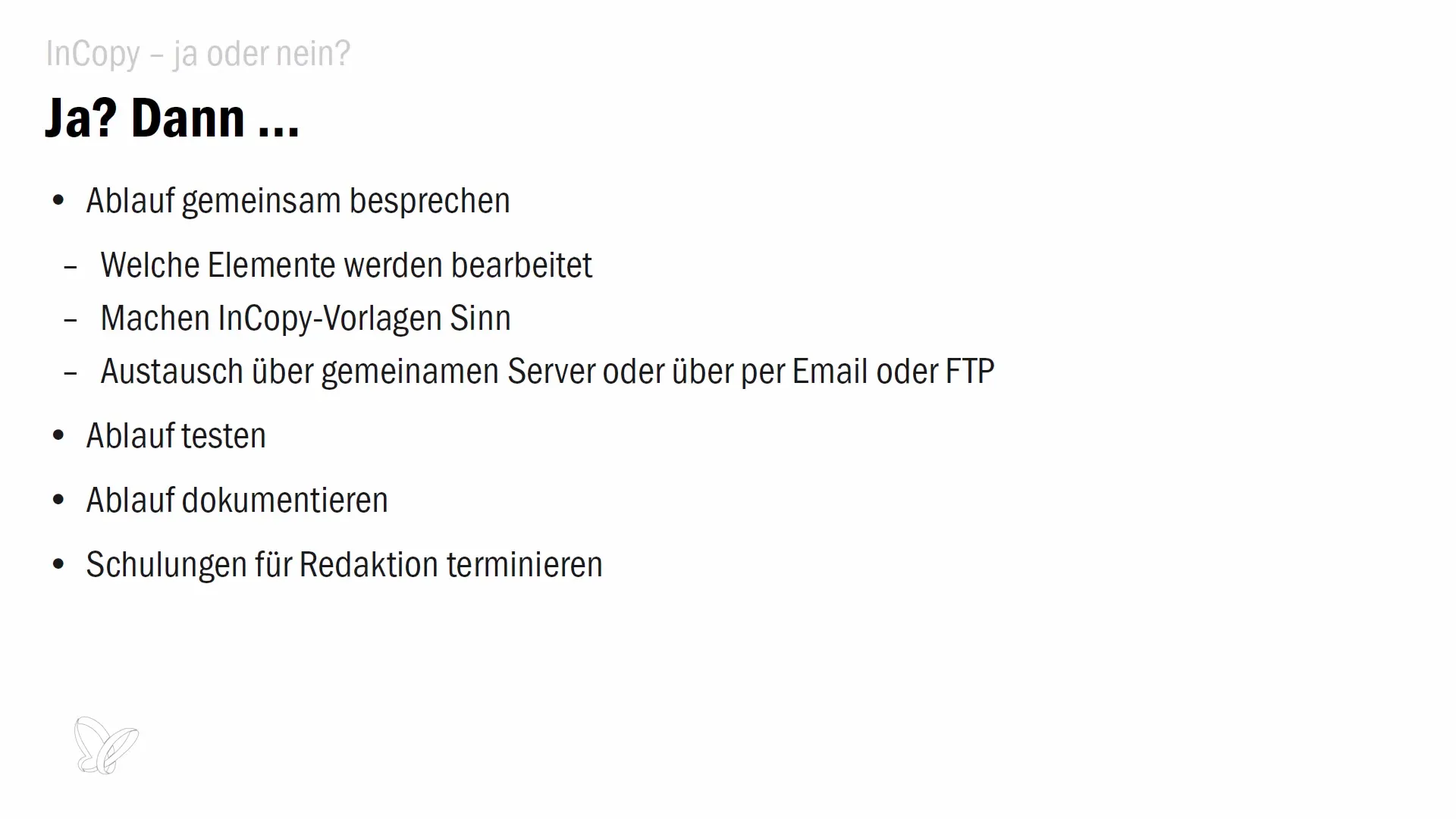This screenshot has width=1456, height=819.
Task: Click on 'Ablauf gemeinsam besprechen' bullet point
Action: tap(297, 199)
